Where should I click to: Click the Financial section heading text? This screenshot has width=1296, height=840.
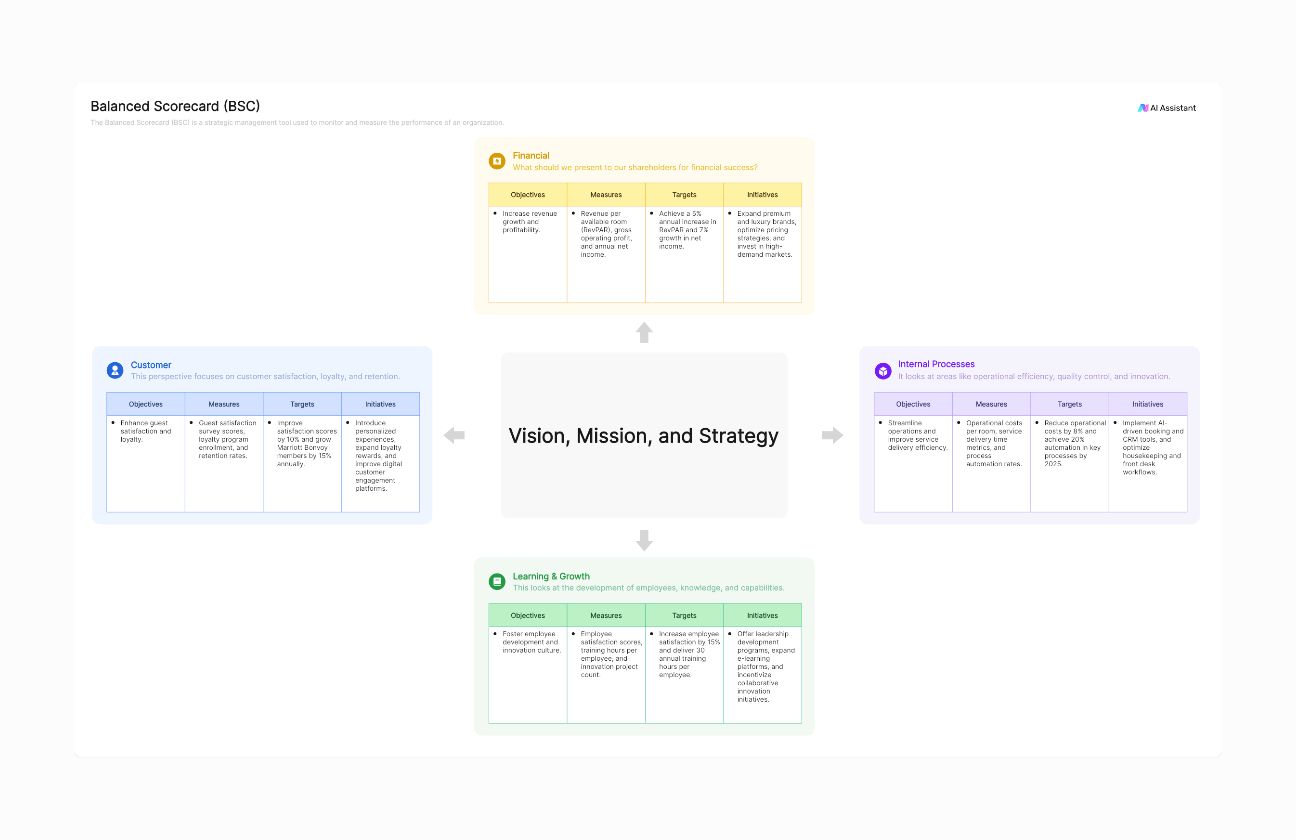531,156
